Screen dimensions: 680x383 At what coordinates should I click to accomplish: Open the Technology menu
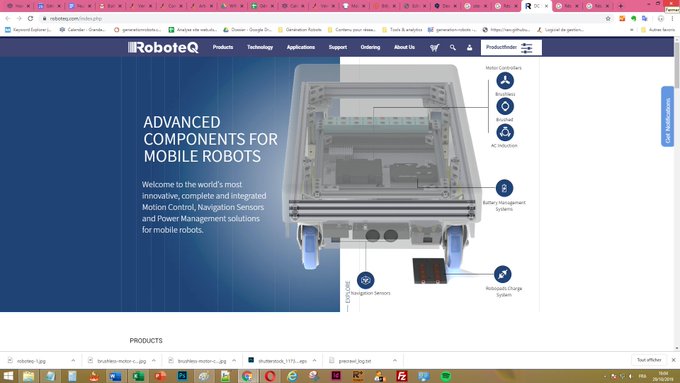click(x=260, y=47)
